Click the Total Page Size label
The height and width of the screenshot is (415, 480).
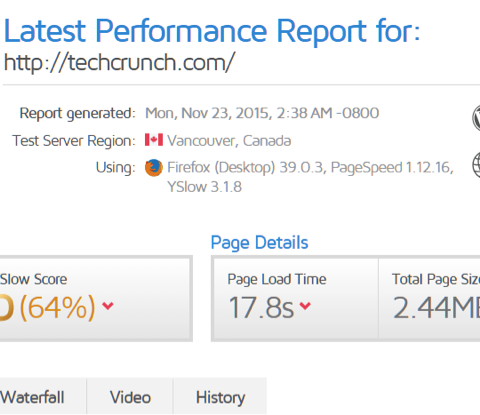(x=436, y=279)
